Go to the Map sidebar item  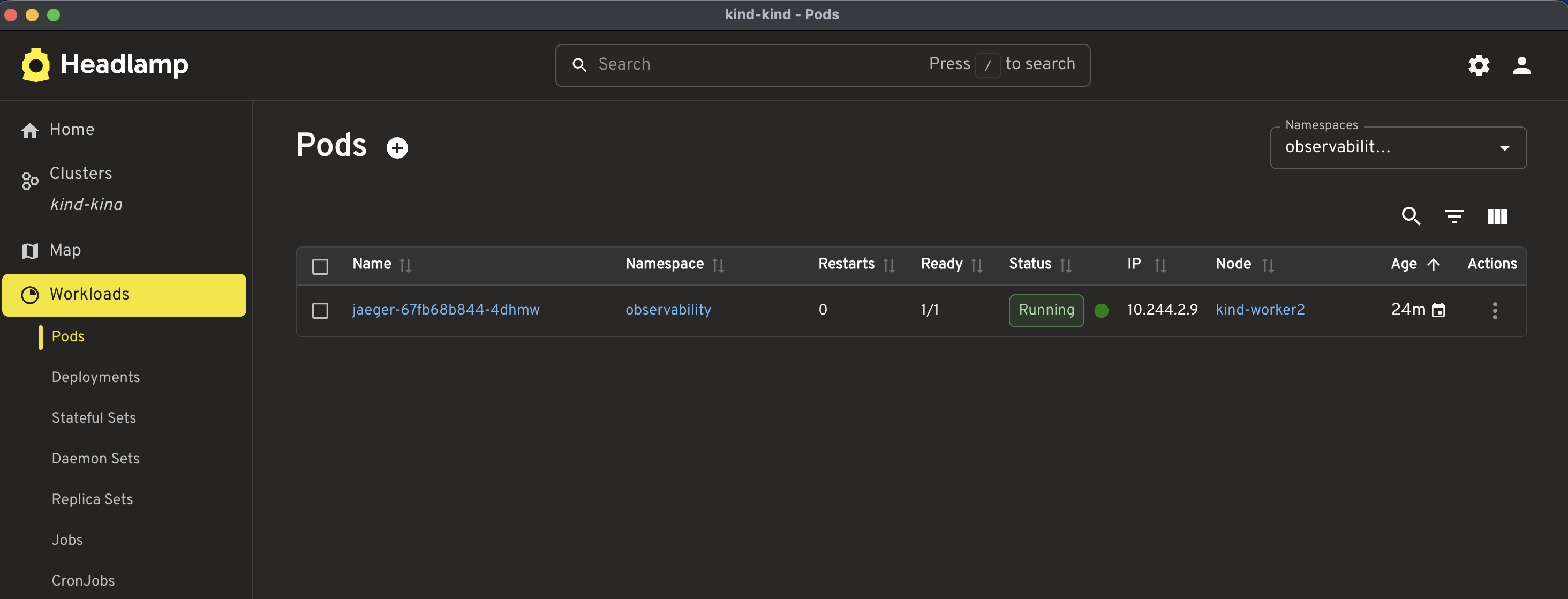pyautogui.click(x=65, y=250)
